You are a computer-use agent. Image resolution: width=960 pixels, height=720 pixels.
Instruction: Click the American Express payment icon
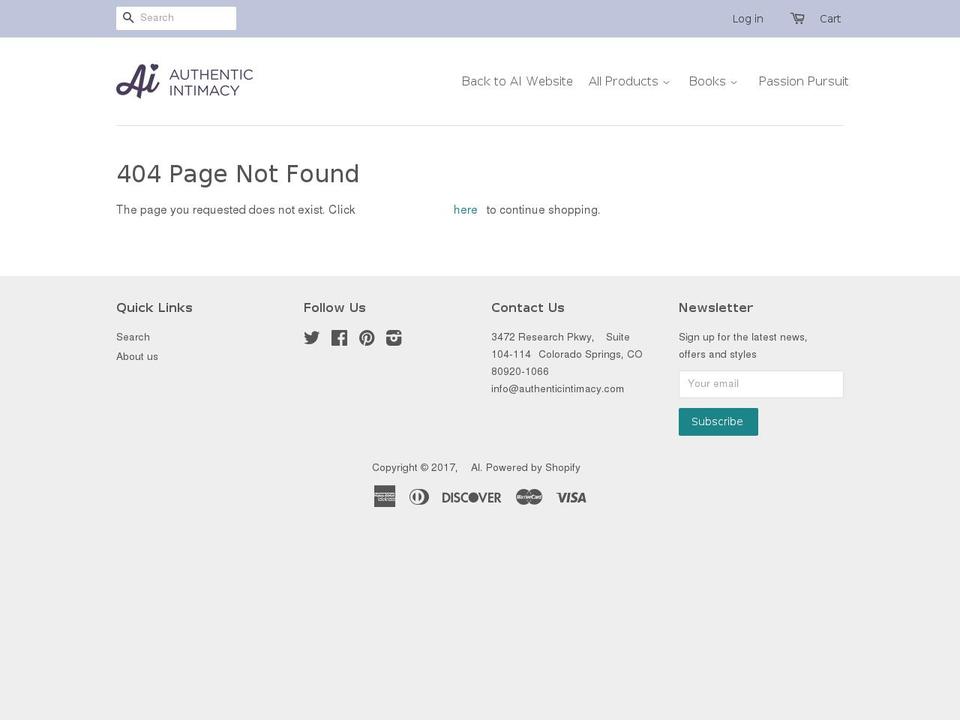[x=384, y=497]
